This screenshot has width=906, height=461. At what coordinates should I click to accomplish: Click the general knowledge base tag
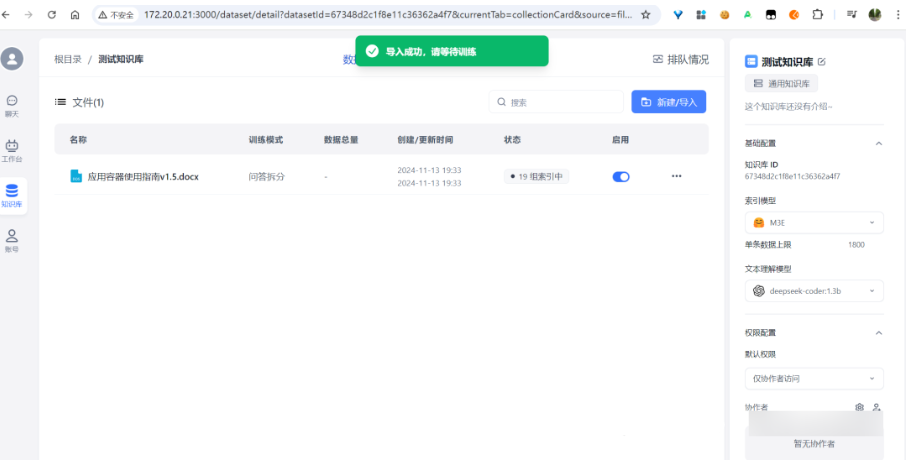781,84
